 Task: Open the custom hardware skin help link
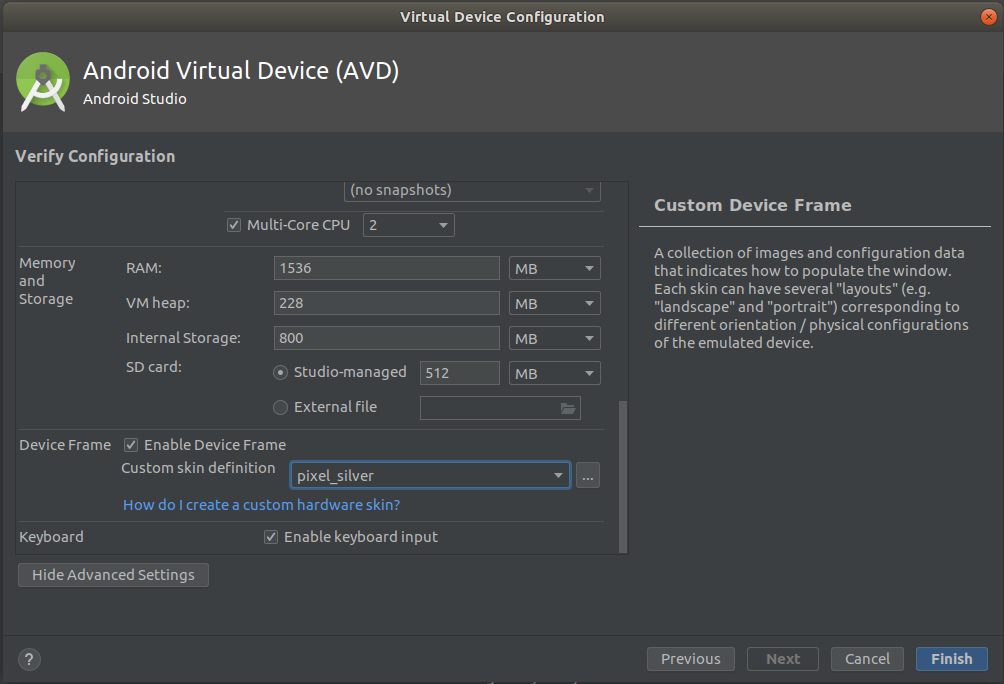click(x=260, y=505)
